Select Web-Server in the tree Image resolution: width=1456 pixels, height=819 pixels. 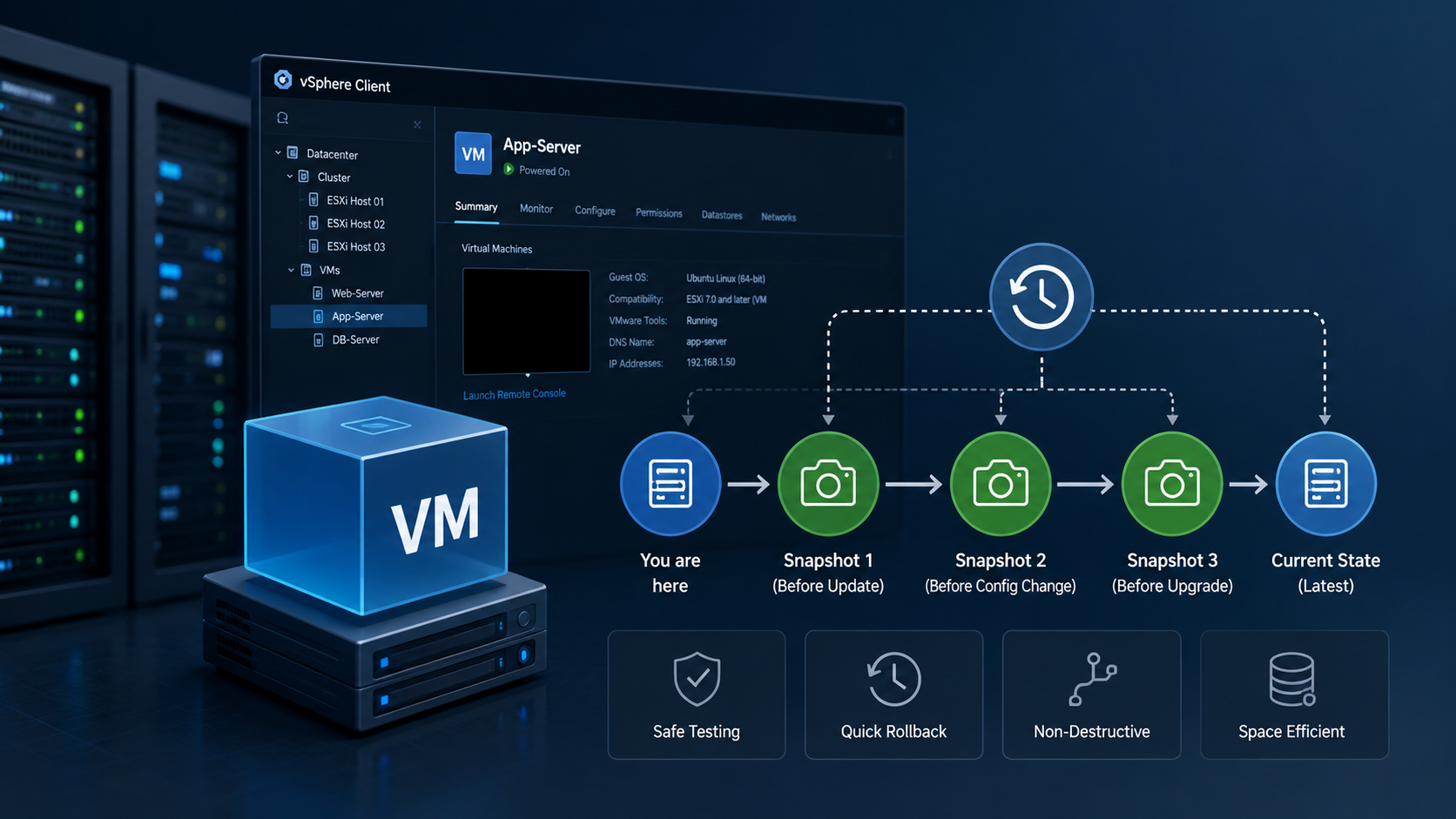357,293
